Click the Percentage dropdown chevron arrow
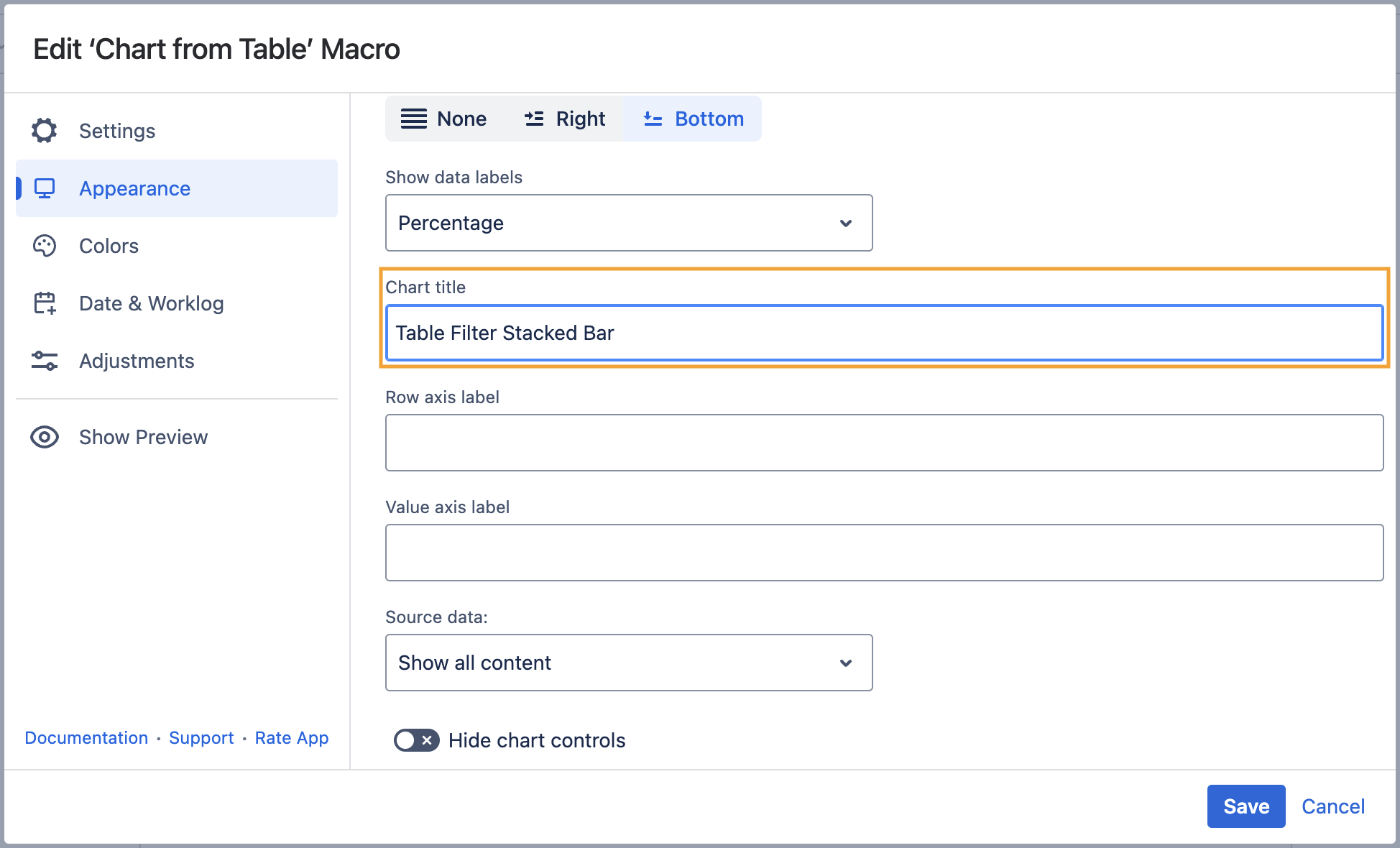1400x848 pixels. point(846,223)
